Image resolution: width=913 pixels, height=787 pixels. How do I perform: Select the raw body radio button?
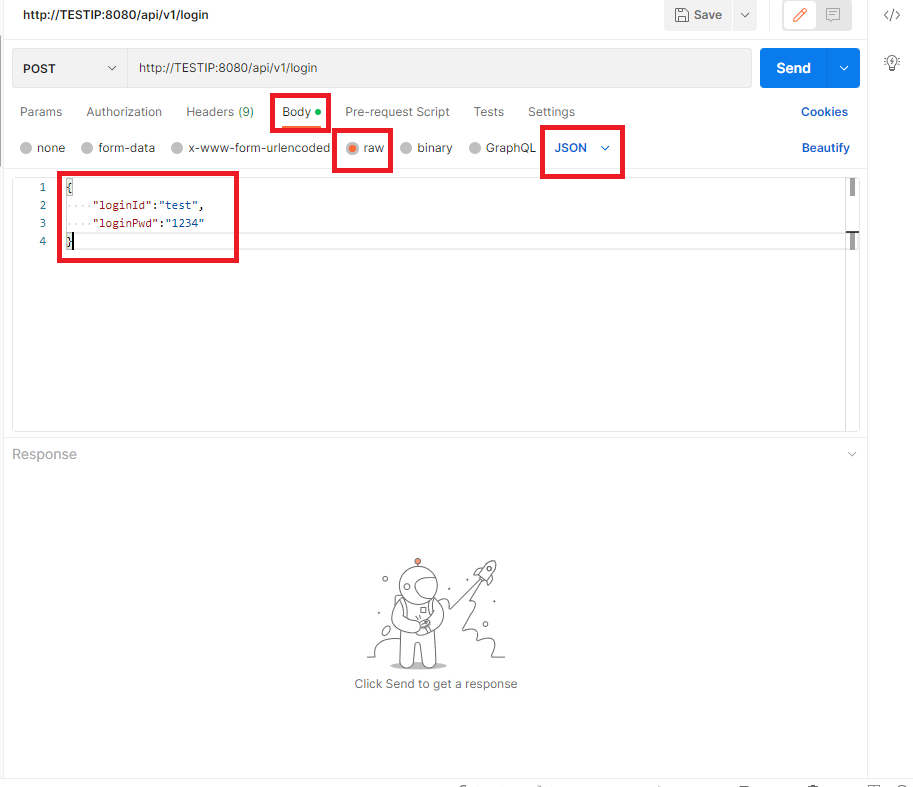[352, 148]
